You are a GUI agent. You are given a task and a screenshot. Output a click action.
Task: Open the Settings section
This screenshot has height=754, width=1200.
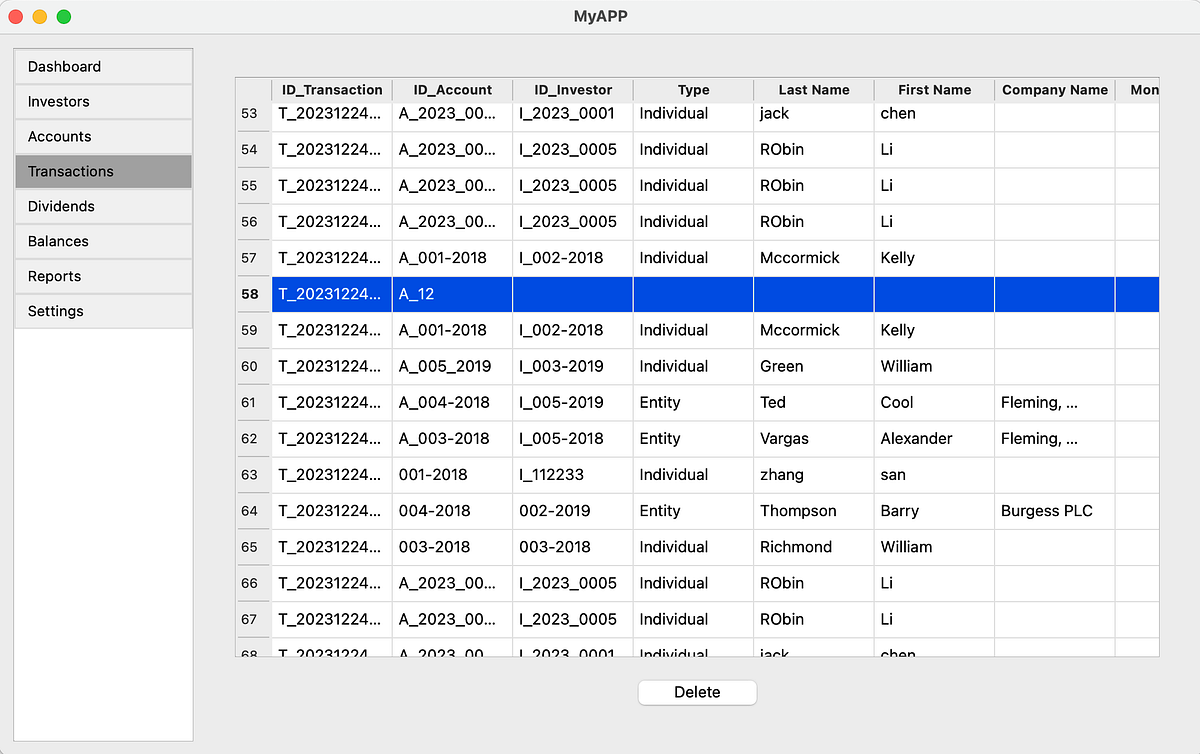click(55, 311)
